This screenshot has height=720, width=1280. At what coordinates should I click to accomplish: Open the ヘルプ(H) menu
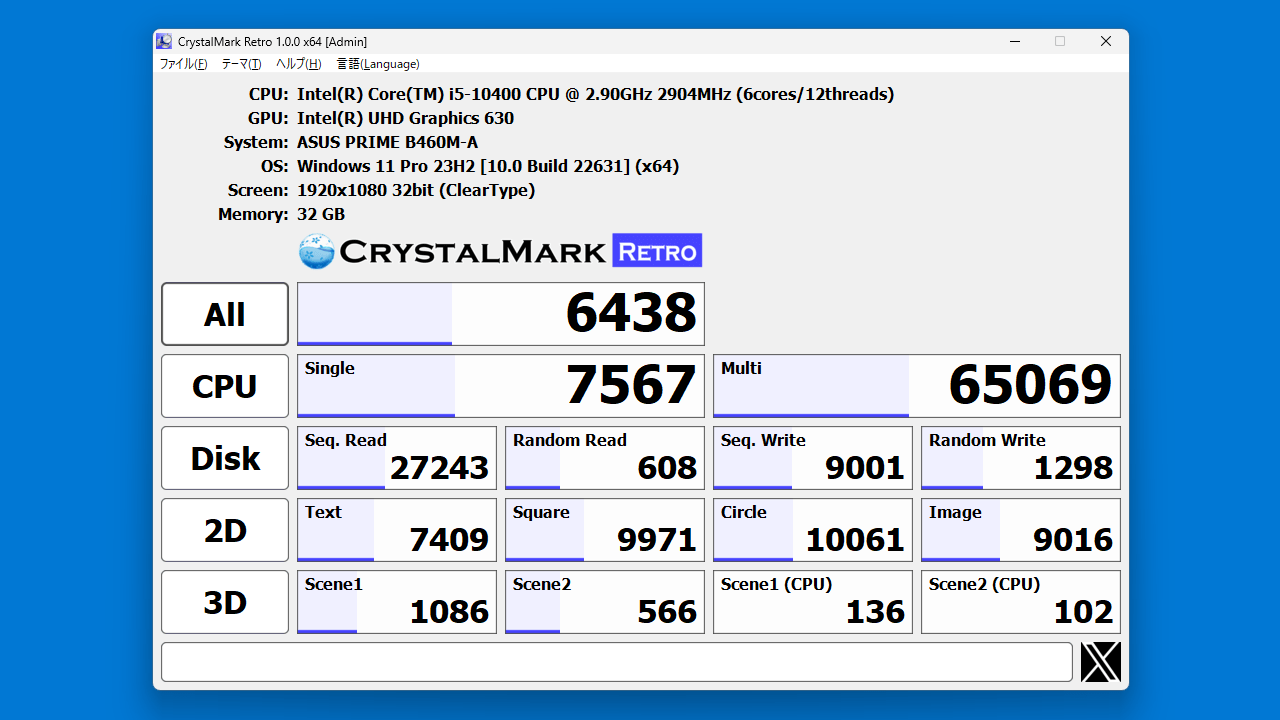pyautogui.click(x=299, y=64)
